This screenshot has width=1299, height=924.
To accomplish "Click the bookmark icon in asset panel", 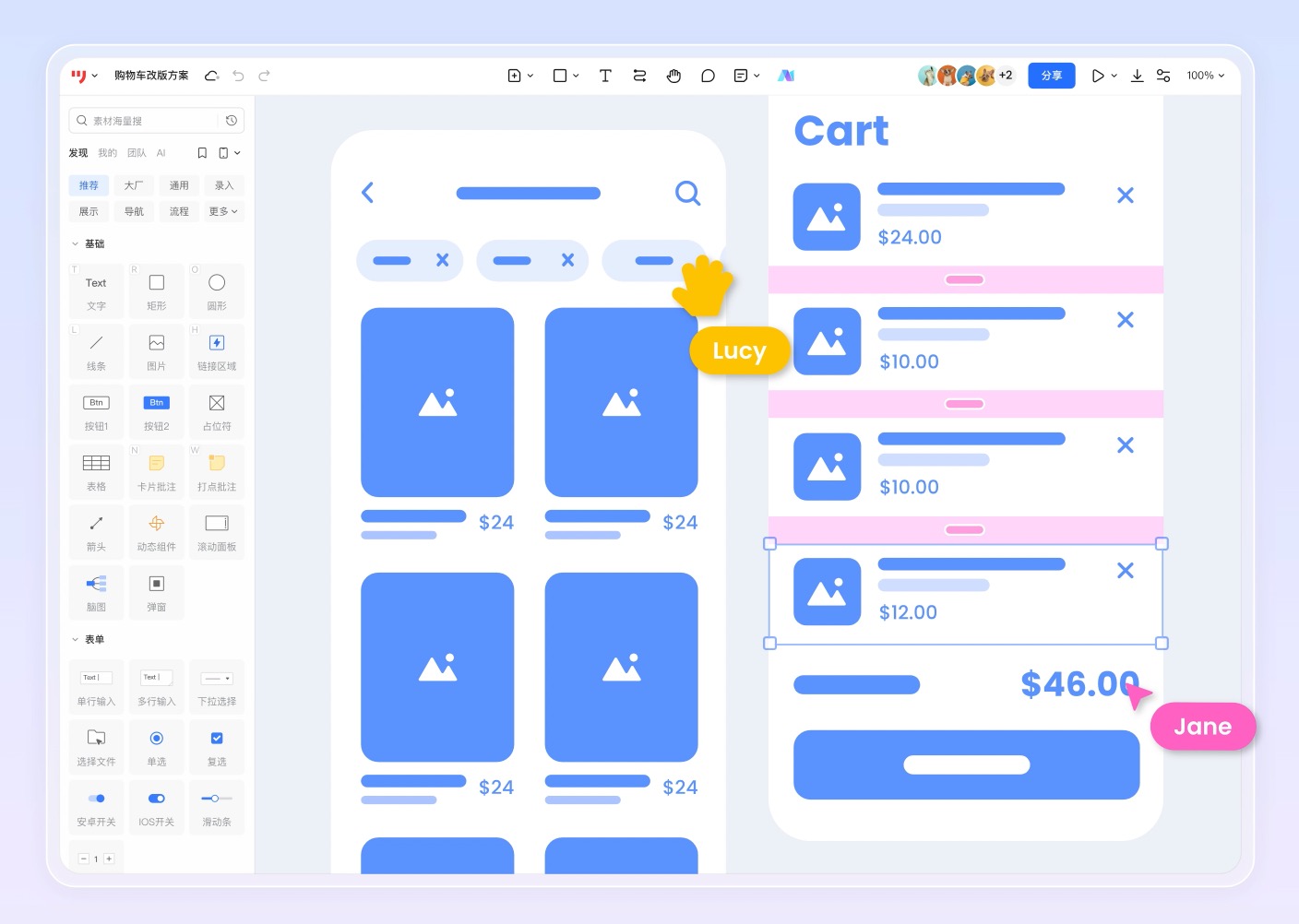I will tap(202, 153).
